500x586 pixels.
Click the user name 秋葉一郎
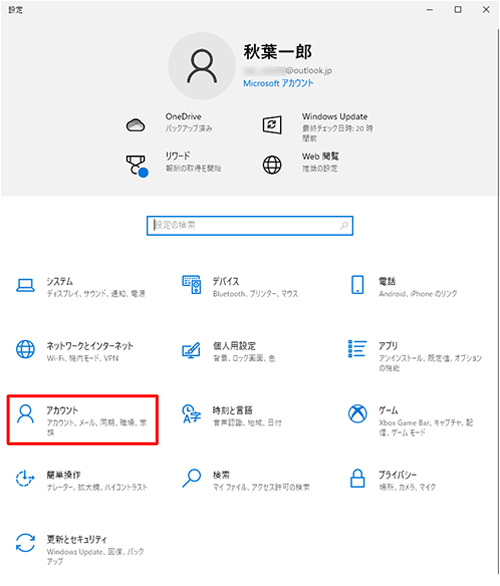pyautogui.click(x=277, y=51)
